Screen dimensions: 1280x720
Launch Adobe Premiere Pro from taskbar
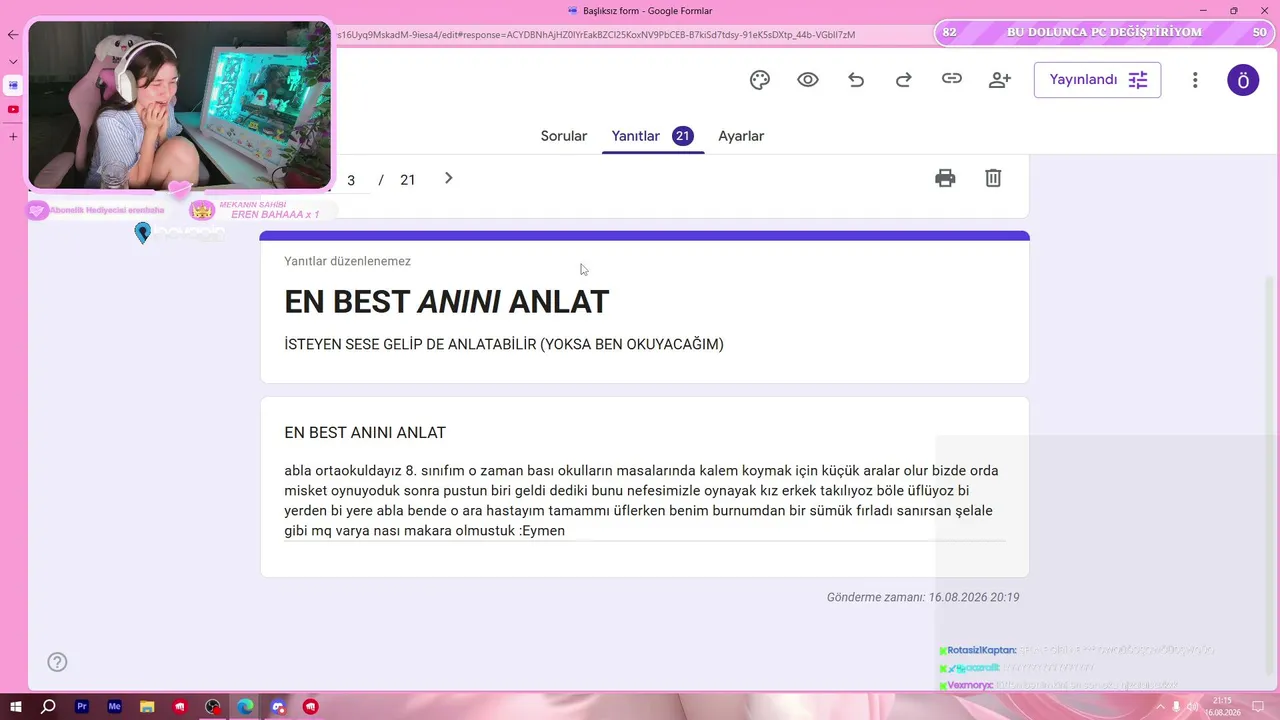click(x=82, y=707)
